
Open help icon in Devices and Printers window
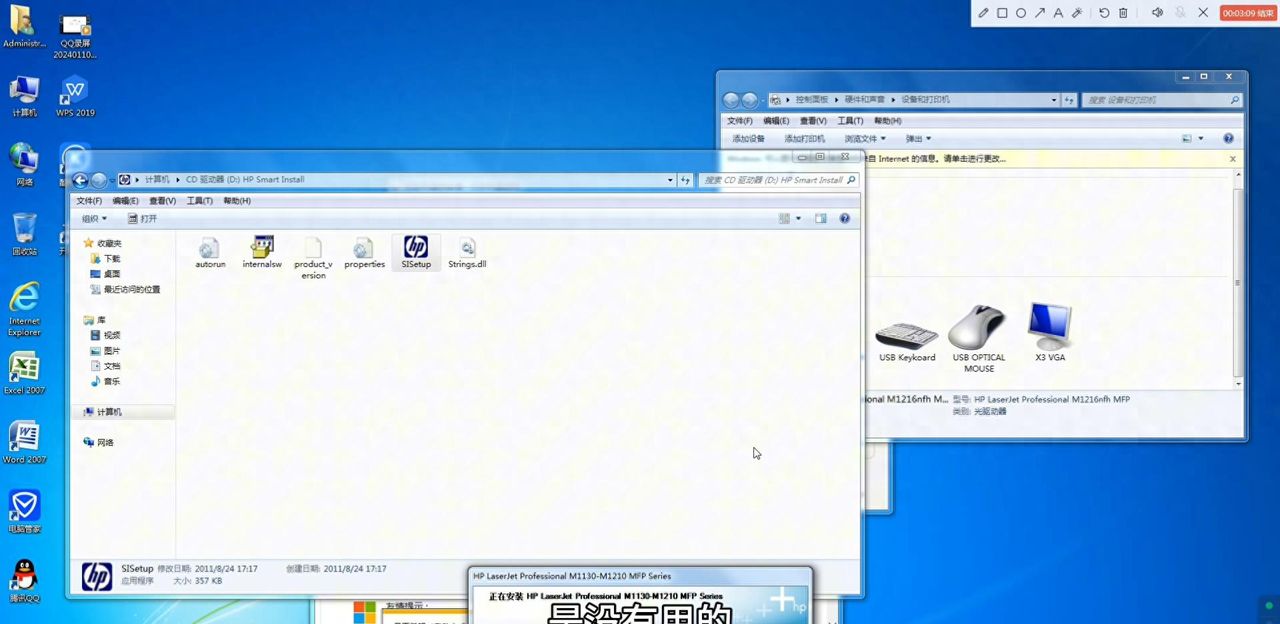pyautogui.click(x=1228, y=139)
